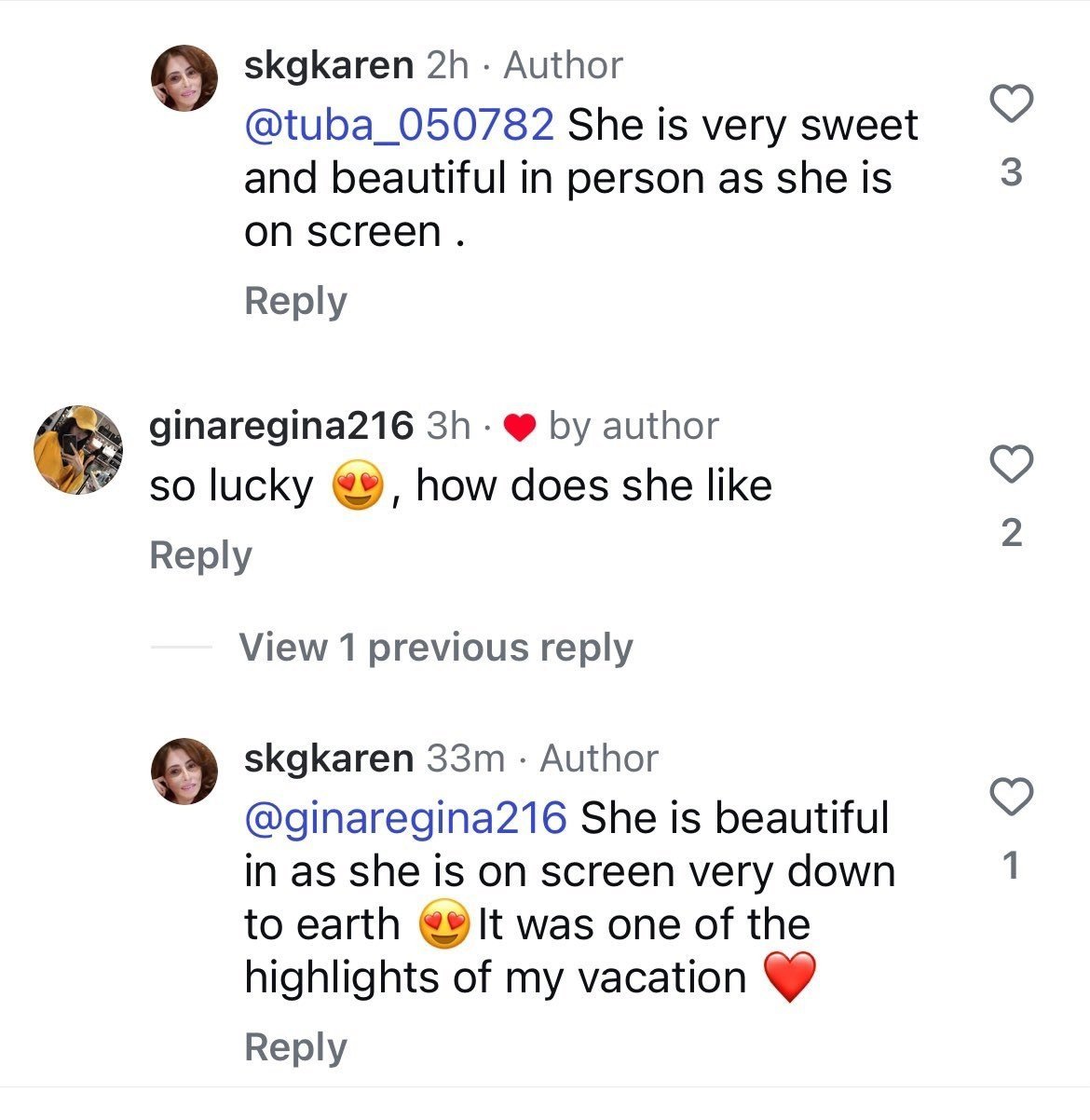Tap the 33m timestamp on skgkaren's reply
The width and height of the screenshot is (1090, 1120).
point(465,758)
